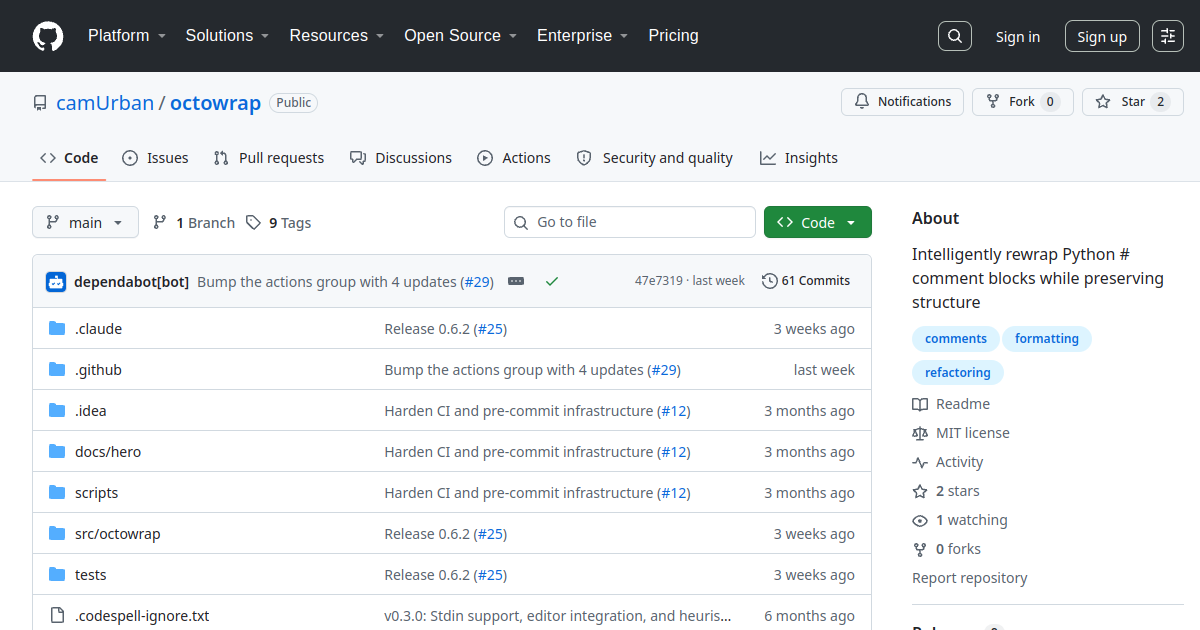Click the Report repository link

tap(969, 579)
